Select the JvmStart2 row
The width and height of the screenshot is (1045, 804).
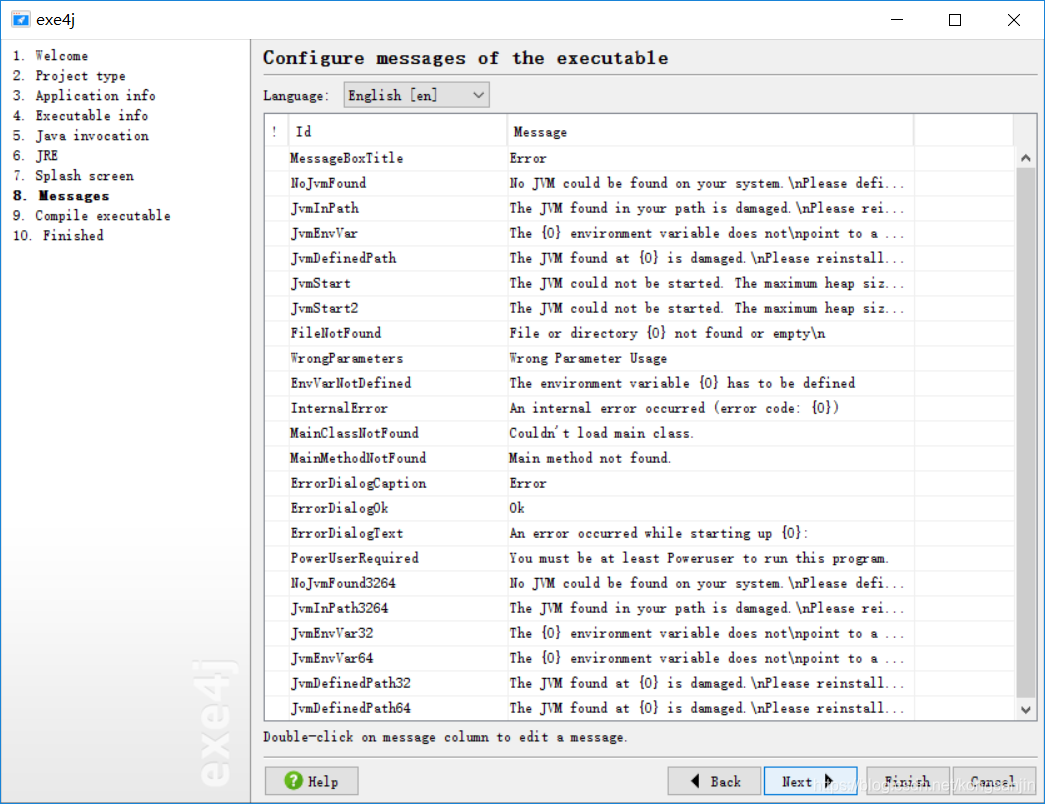(640, 309)
